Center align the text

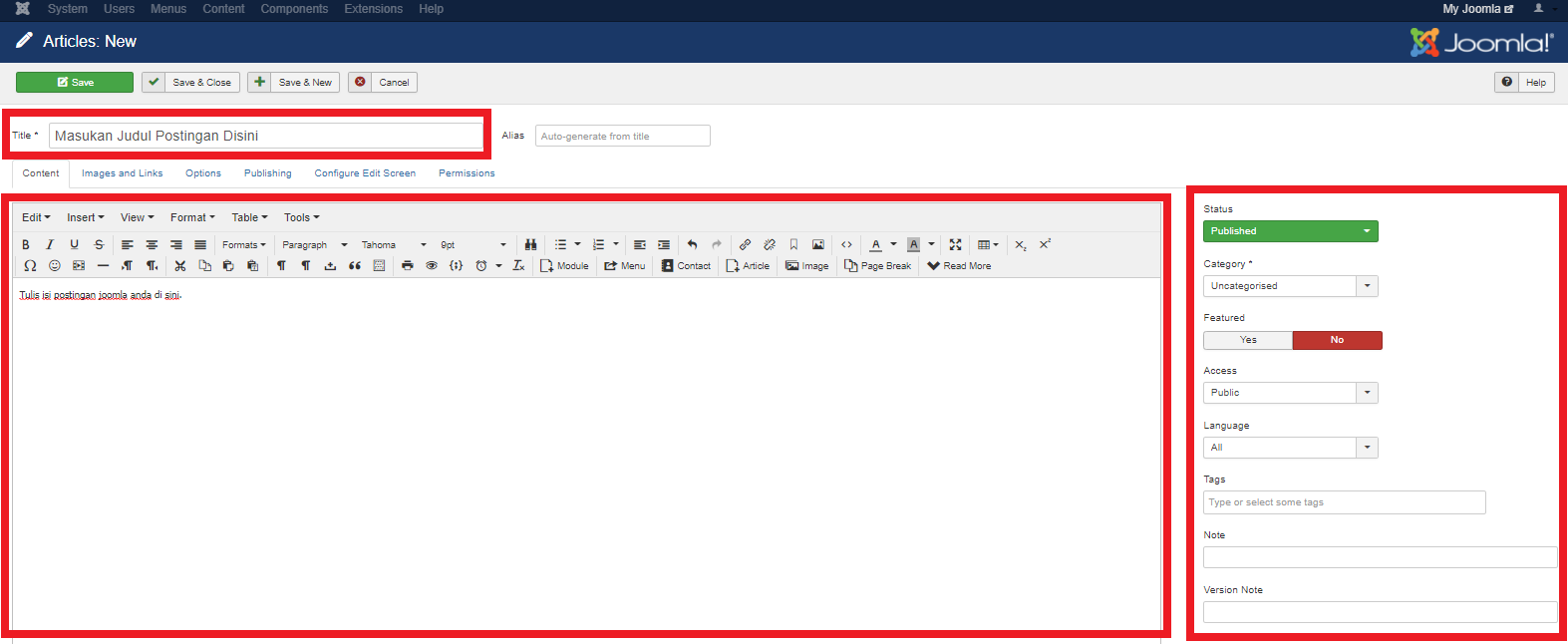point(152,244)
